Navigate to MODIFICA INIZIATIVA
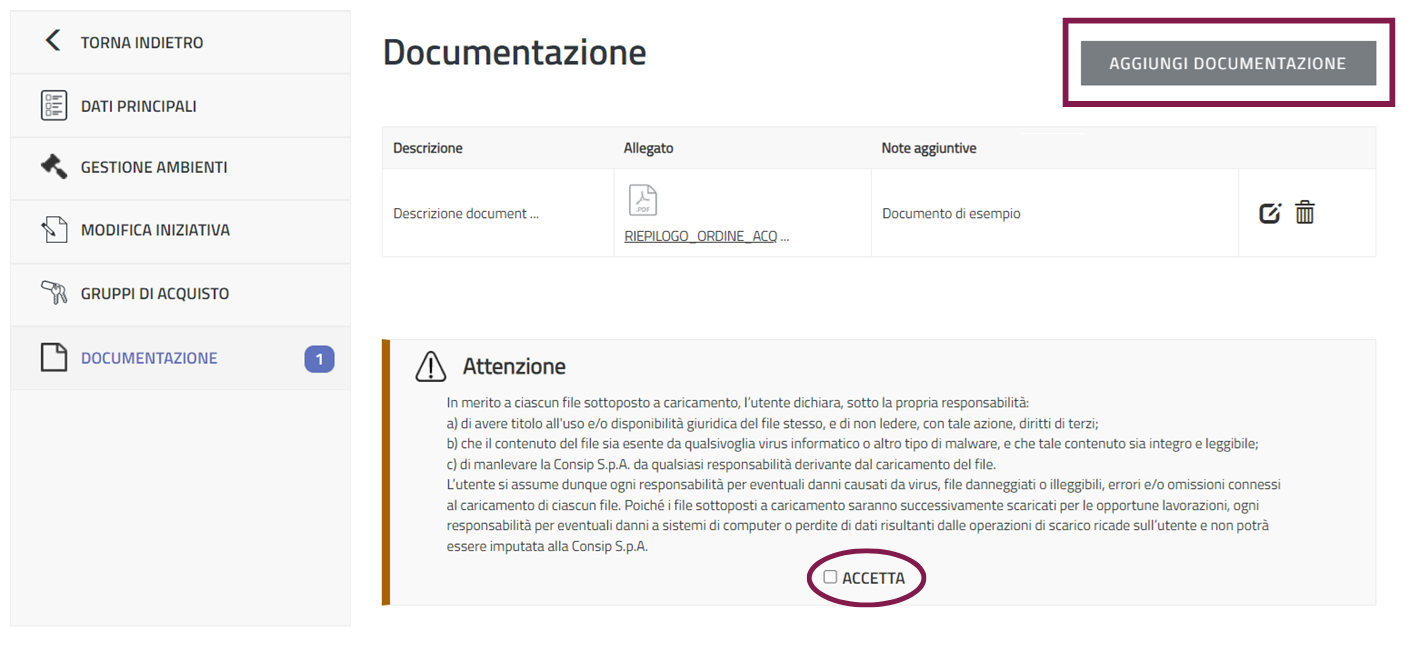Screen dimensions: 1410x651 click(x=155, y=230)
